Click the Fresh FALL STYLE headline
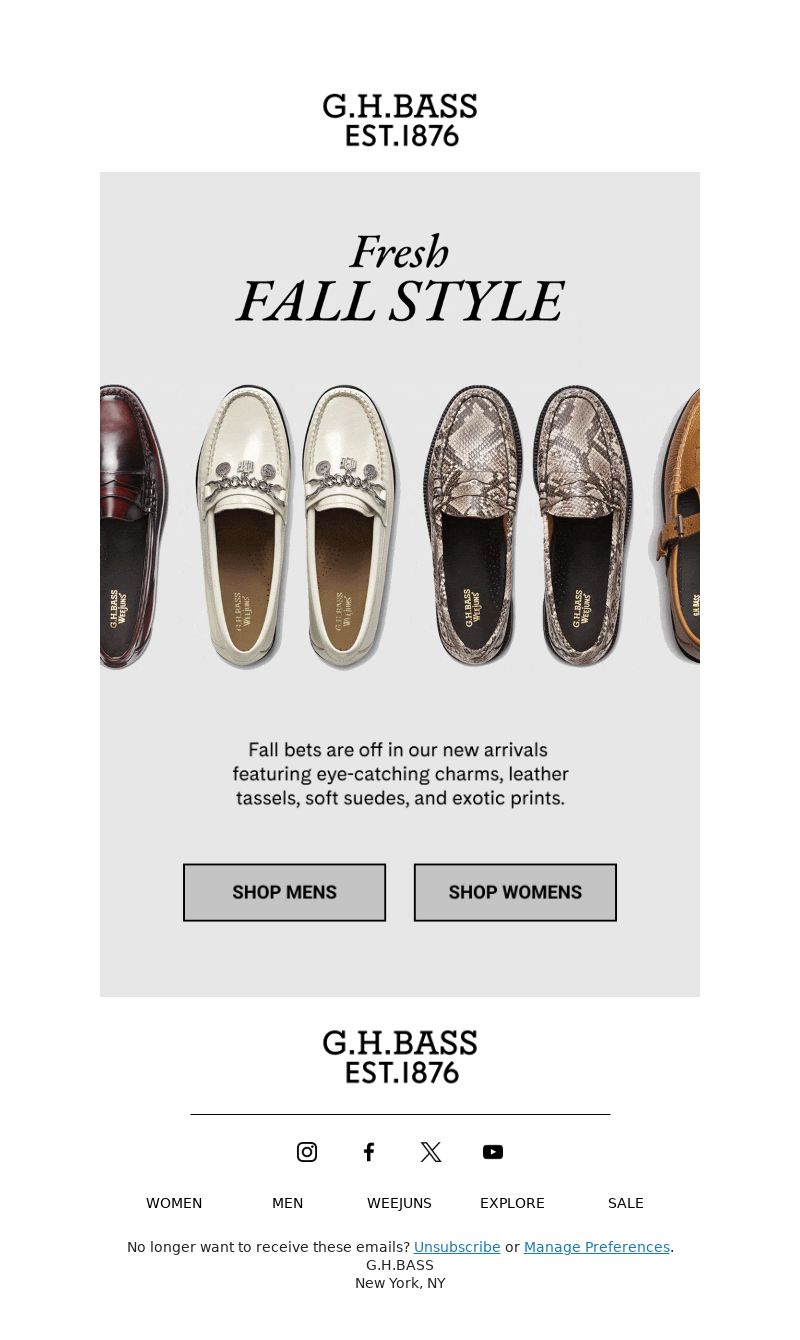 pos(400,280)
